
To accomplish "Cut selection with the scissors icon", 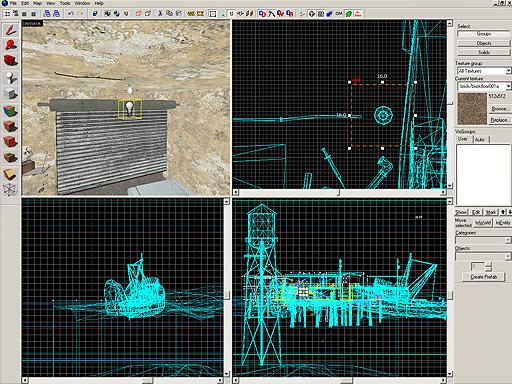I will (160, 14).
